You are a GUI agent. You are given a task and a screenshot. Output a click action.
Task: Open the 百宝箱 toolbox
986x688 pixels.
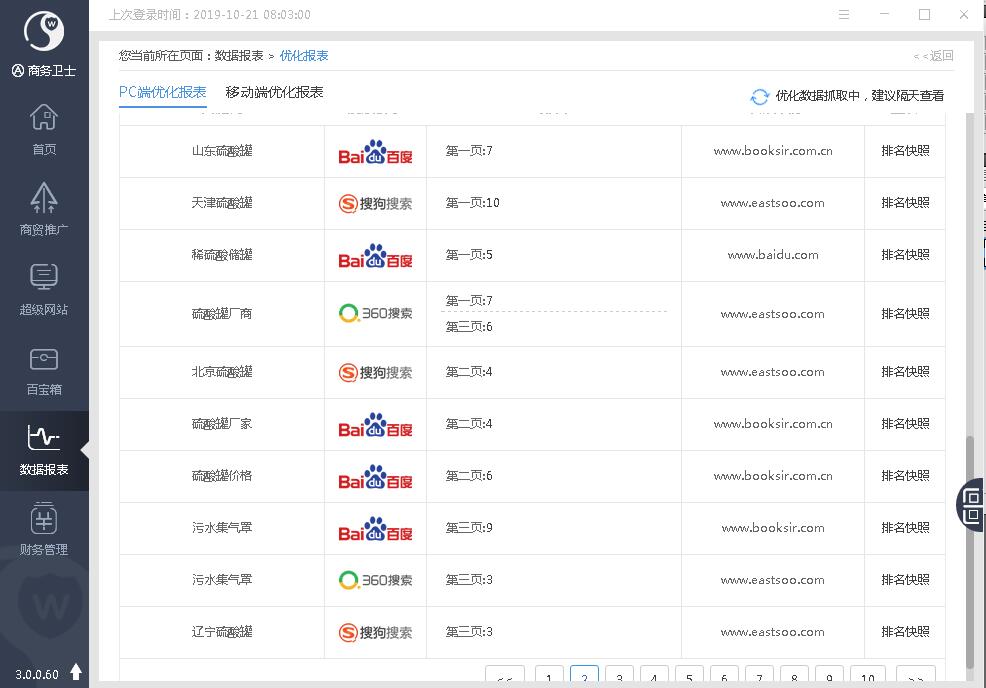[x=44, y=369]
